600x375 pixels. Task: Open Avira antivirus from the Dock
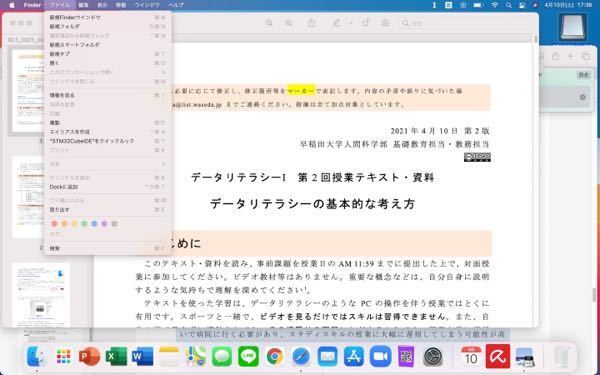click(x=498, y=356)
